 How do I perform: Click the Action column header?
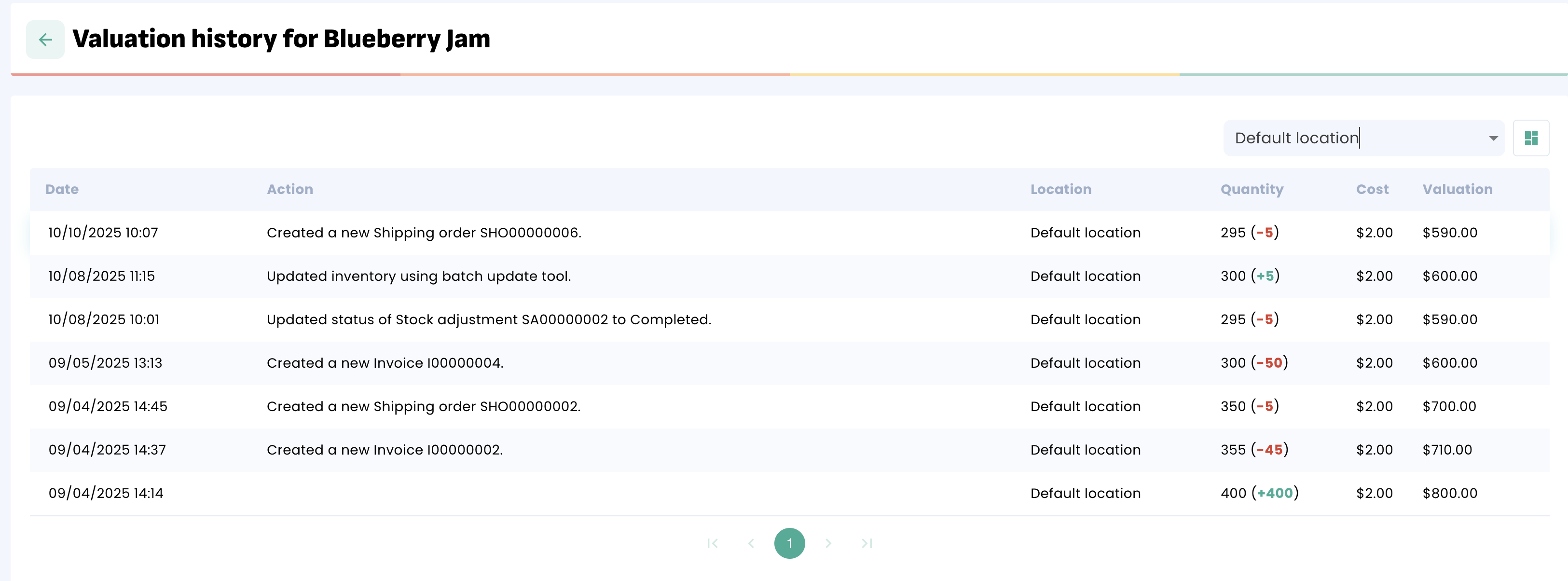pos(290,189)
